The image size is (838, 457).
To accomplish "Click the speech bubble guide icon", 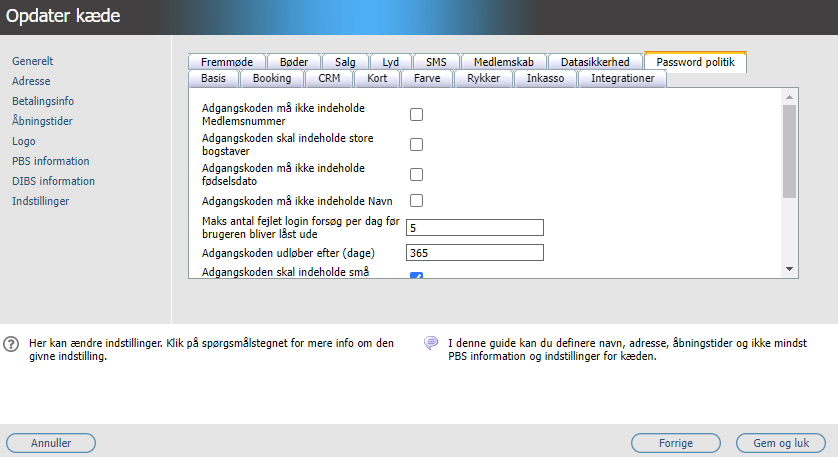I will [431, 343].
